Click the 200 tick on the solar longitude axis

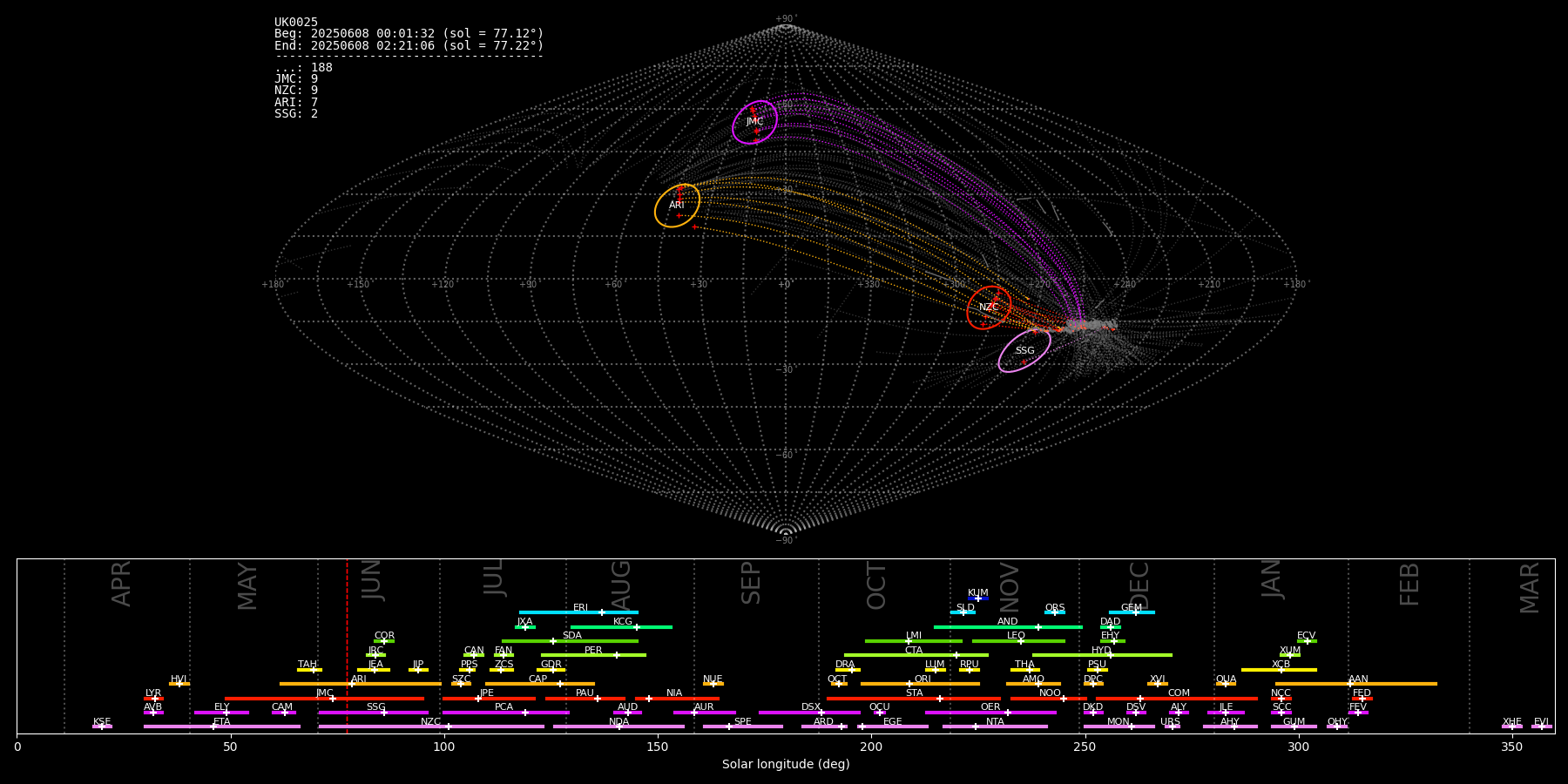[871, 747]
